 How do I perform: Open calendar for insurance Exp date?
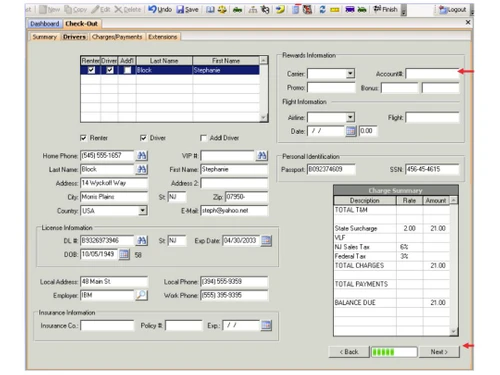pos(266,325)
